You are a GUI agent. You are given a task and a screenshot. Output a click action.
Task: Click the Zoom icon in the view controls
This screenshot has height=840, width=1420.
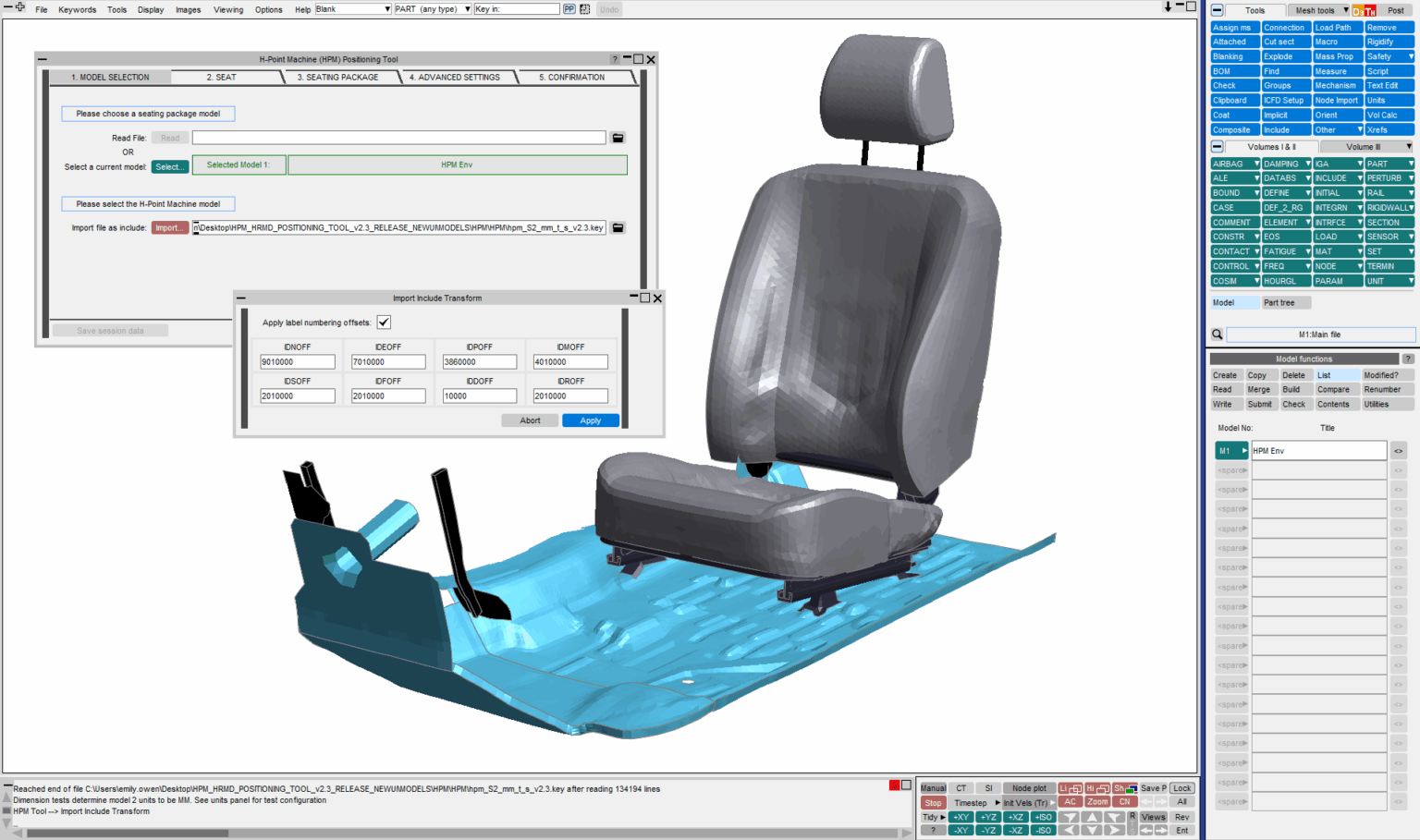[1097, 801]
